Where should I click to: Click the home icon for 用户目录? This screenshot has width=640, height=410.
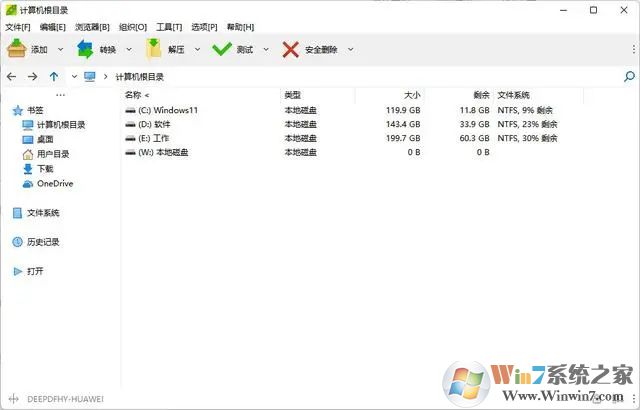28,154
